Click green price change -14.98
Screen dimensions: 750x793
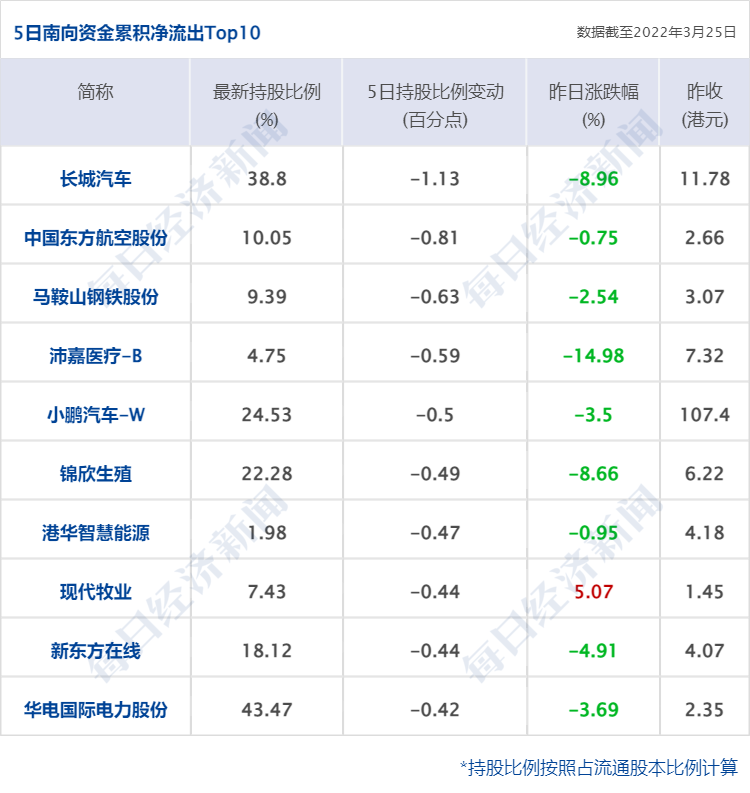click(594, 356)
